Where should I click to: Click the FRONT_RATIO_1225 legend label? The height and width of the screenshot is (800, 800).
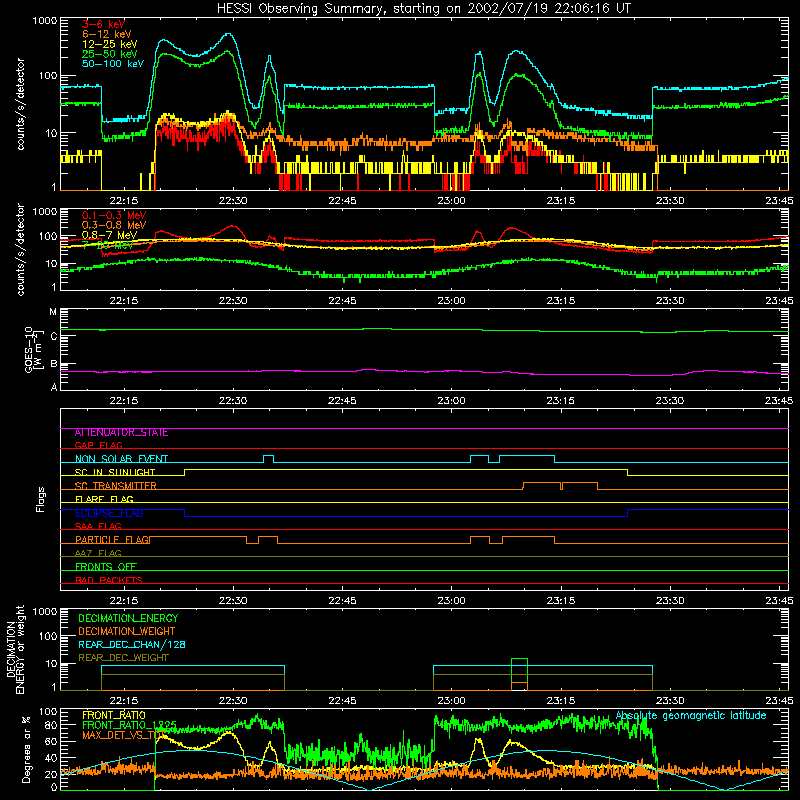click(x=129, y=725)
